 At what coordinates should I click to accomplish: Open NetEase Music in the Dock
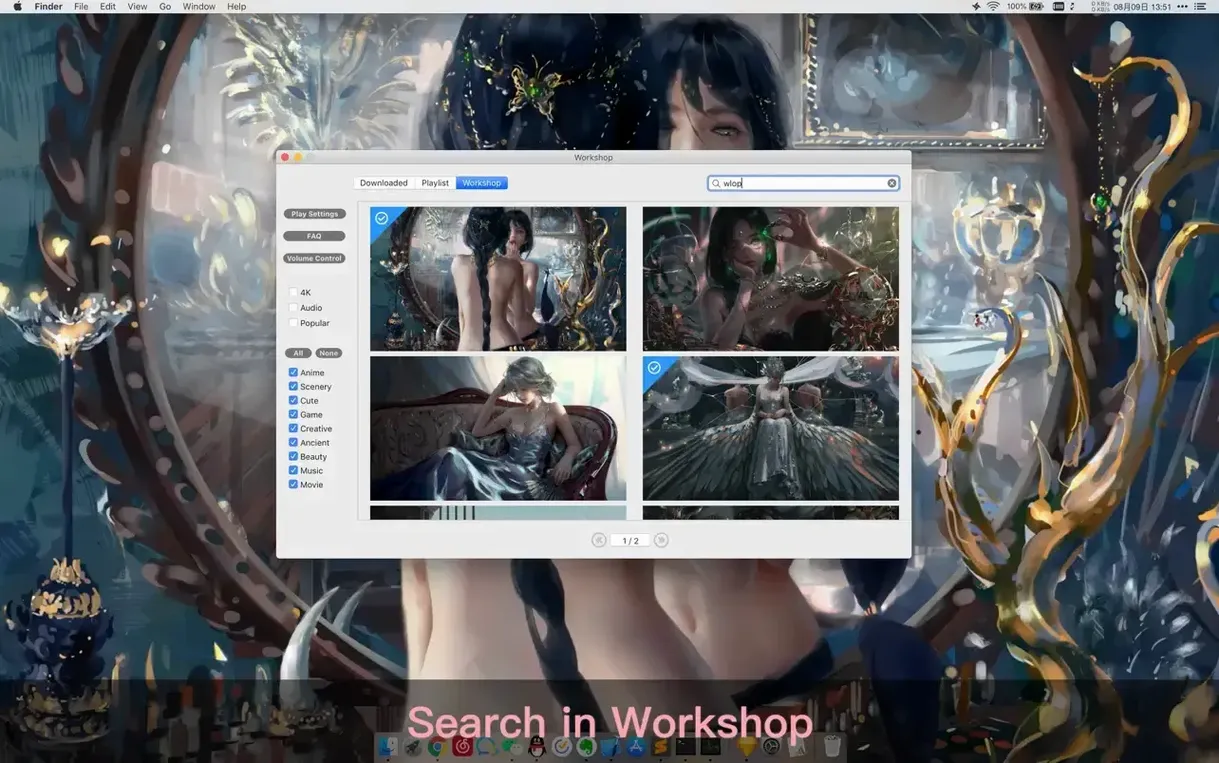[x=463, y=747]
